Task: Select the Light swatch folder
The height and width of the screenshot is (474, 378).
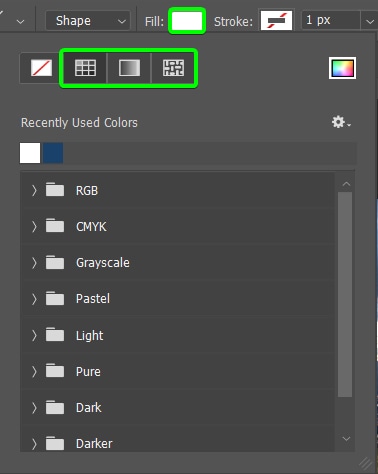Action: [x=178, y=335]
